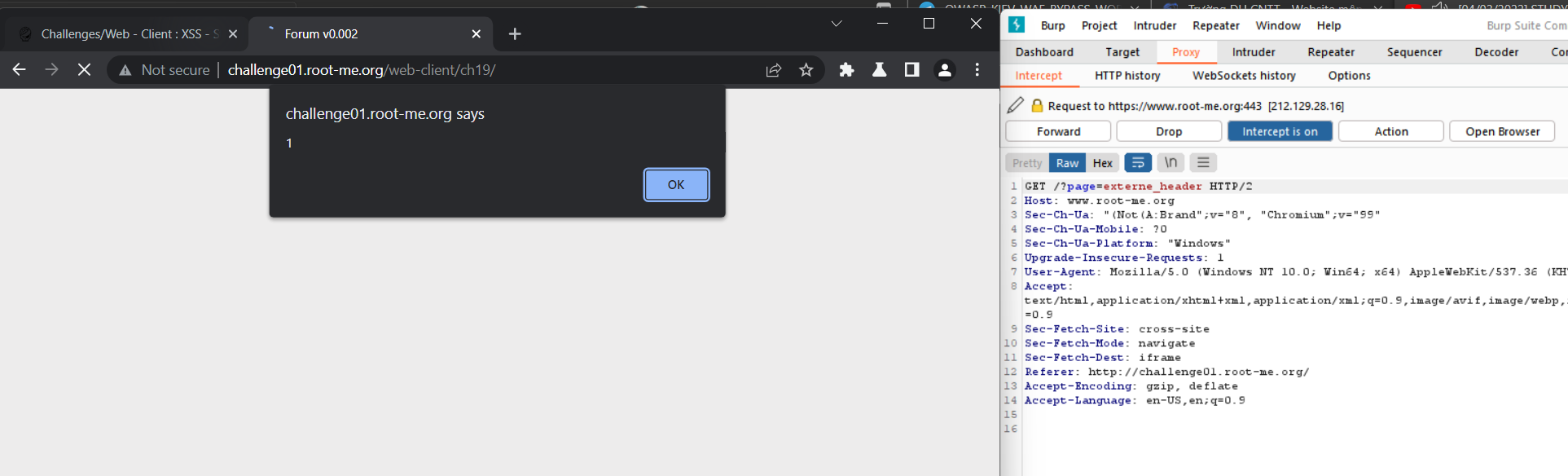Share this page icon in address bar

(774, 70)
